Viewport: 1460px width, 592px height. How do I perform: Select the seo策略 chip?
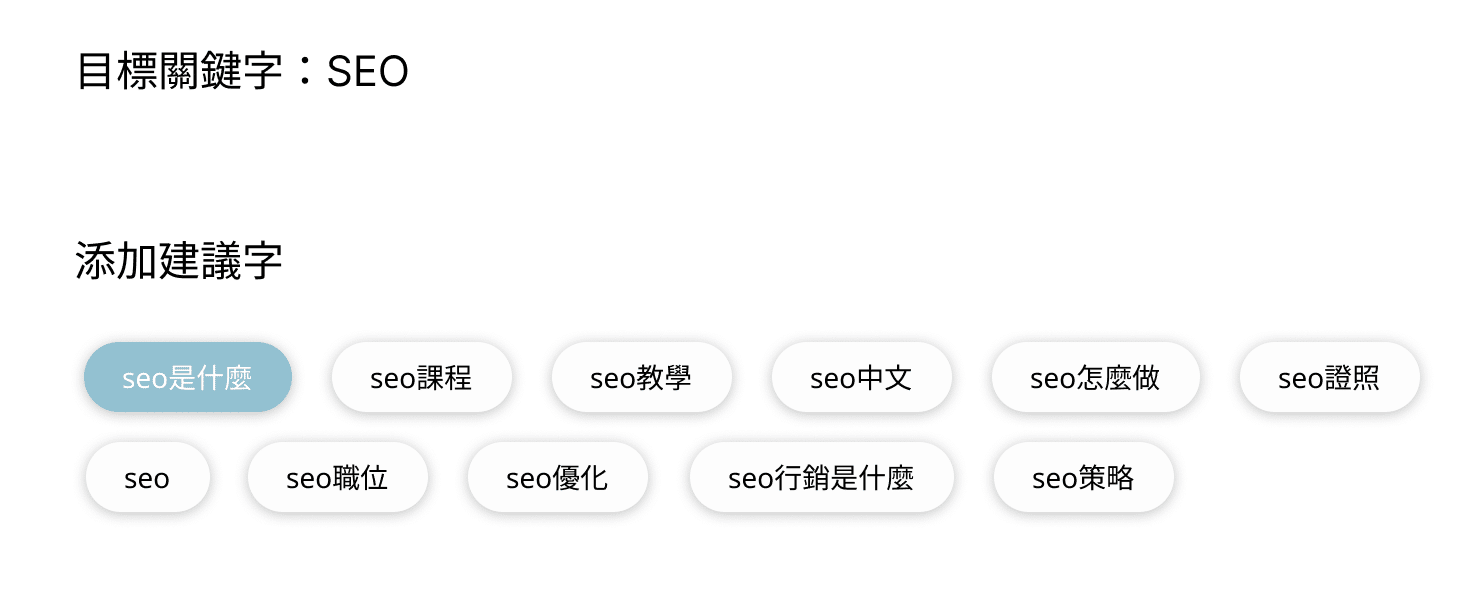[1083, 477]
